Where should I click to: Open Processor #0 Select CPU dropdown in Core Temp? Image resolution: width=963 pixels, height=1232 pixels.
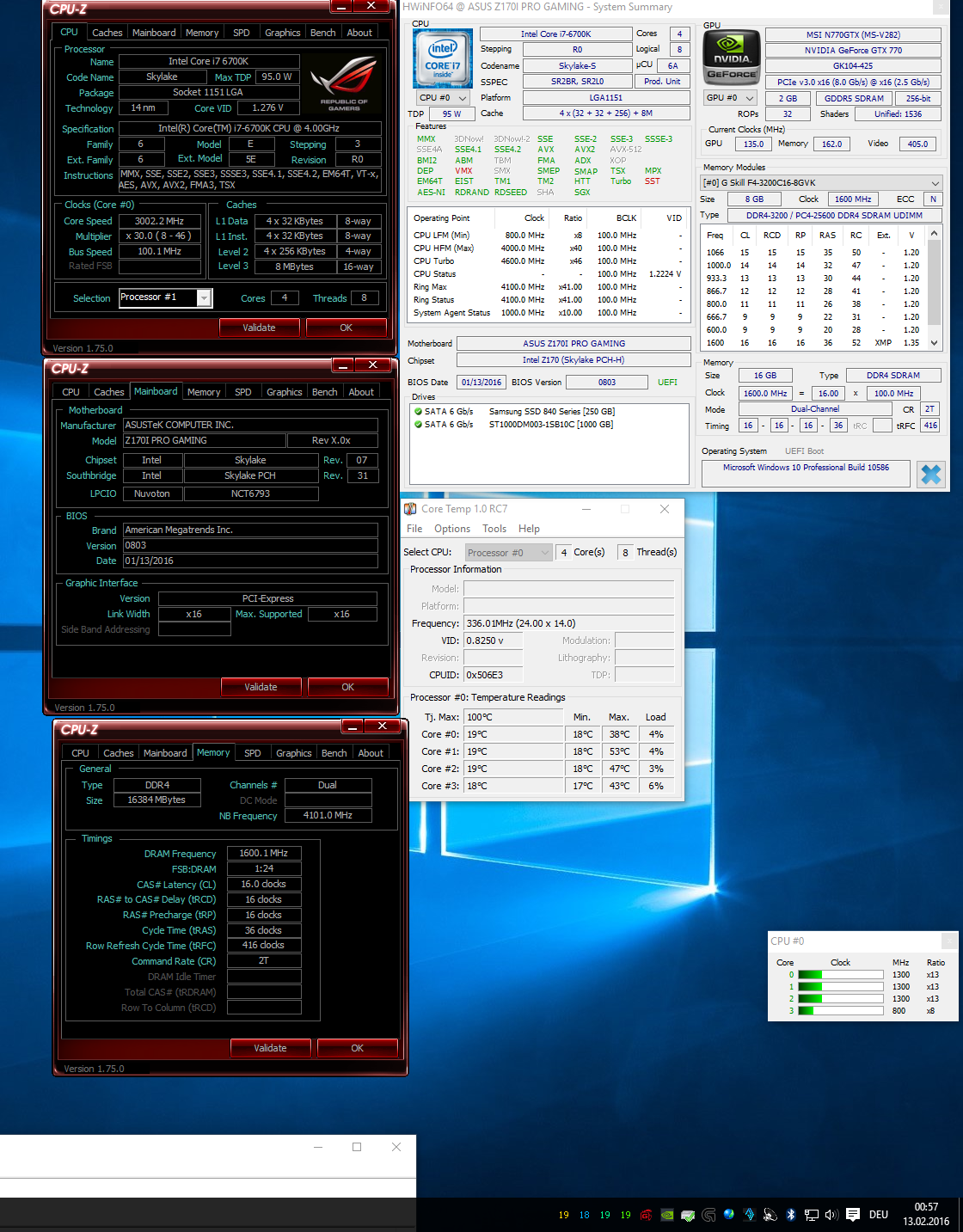click(x=508, y=553)
